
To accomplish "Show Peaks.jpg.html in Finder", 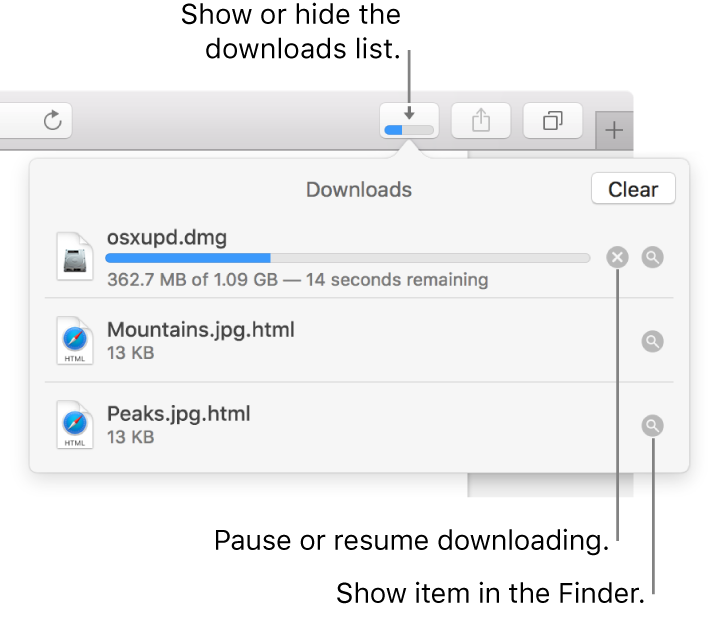I will (x=652, y=426).
